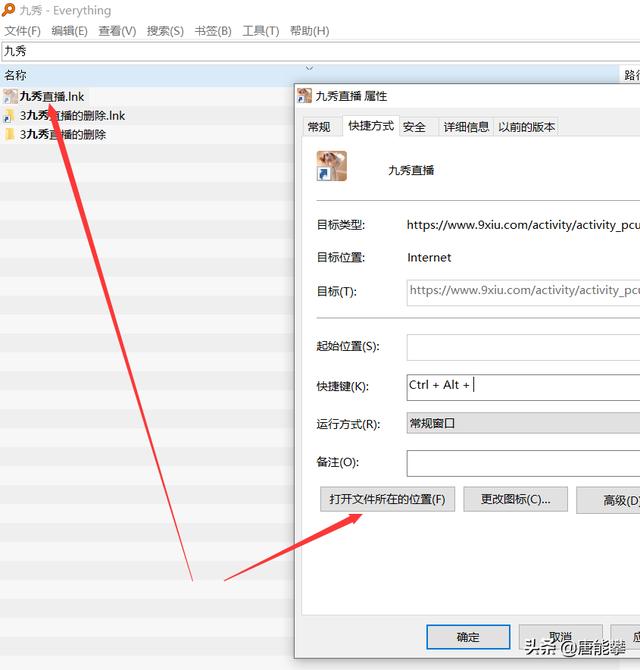The height and width of the screenshot is (670, 640).
Task: Open the 工具(T) menu
Action: (x=261, y=31)
